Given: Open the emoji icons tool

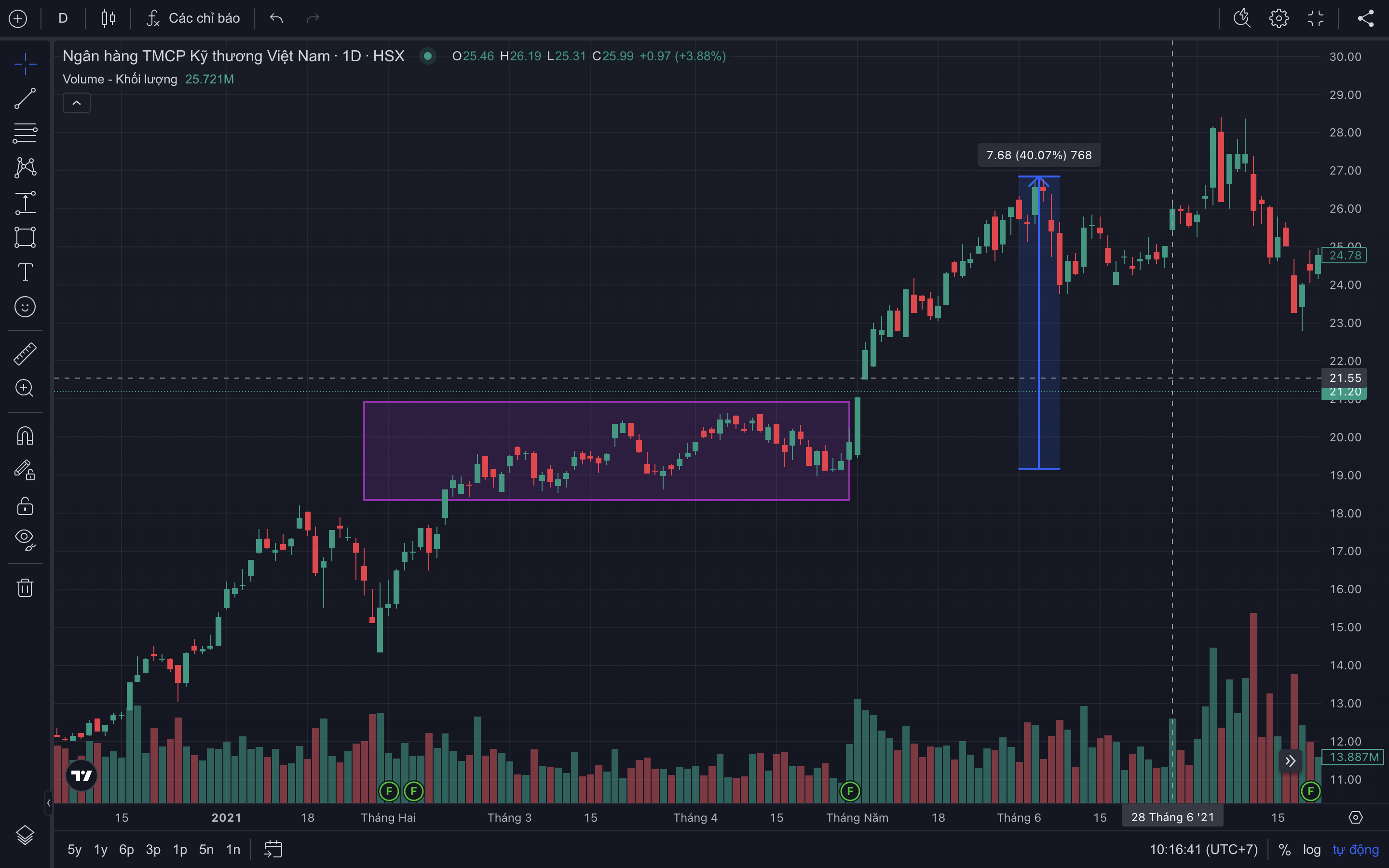Looking at the screenshot, I should [25, 307].
